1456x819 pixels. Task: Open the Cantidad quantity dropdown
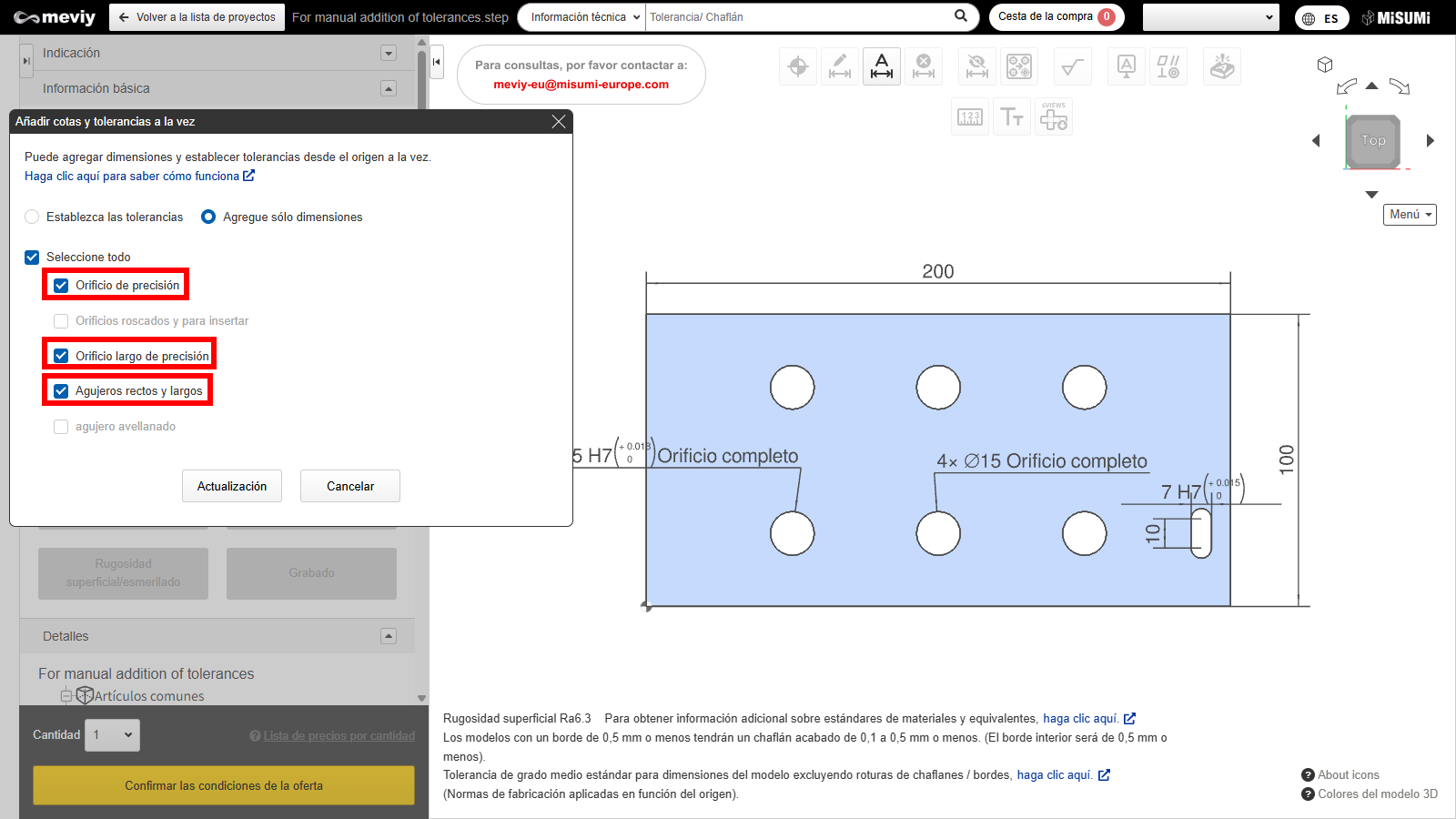(x=114, y=735)
